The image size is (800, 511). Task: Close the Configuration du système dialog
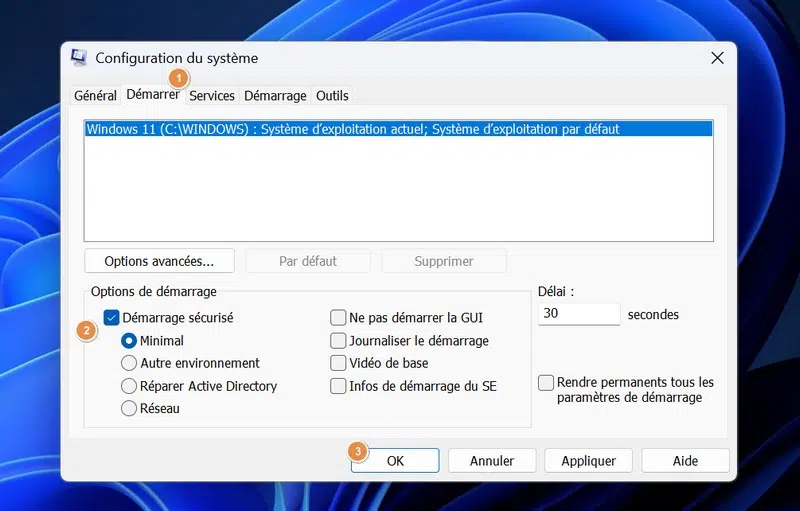717,58
